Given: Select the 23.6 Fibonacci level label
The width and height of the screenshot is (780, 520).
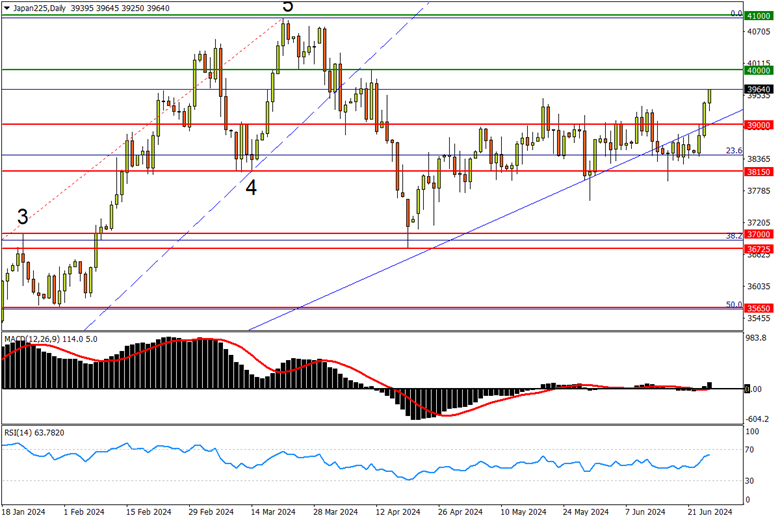Looking at the screenshot, I should (x=734, y=150).
